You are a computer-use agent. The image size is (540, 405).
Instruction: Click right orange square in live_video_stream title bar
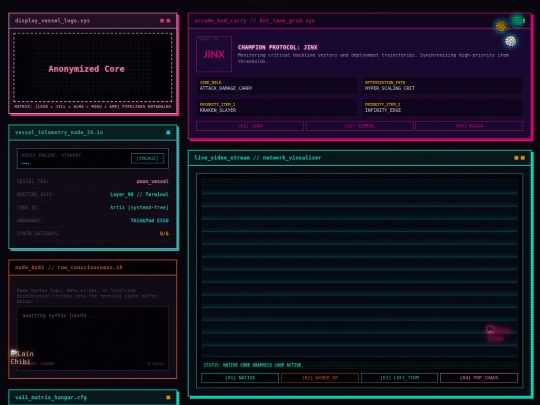pyautogui.click(x=523, y=158)
